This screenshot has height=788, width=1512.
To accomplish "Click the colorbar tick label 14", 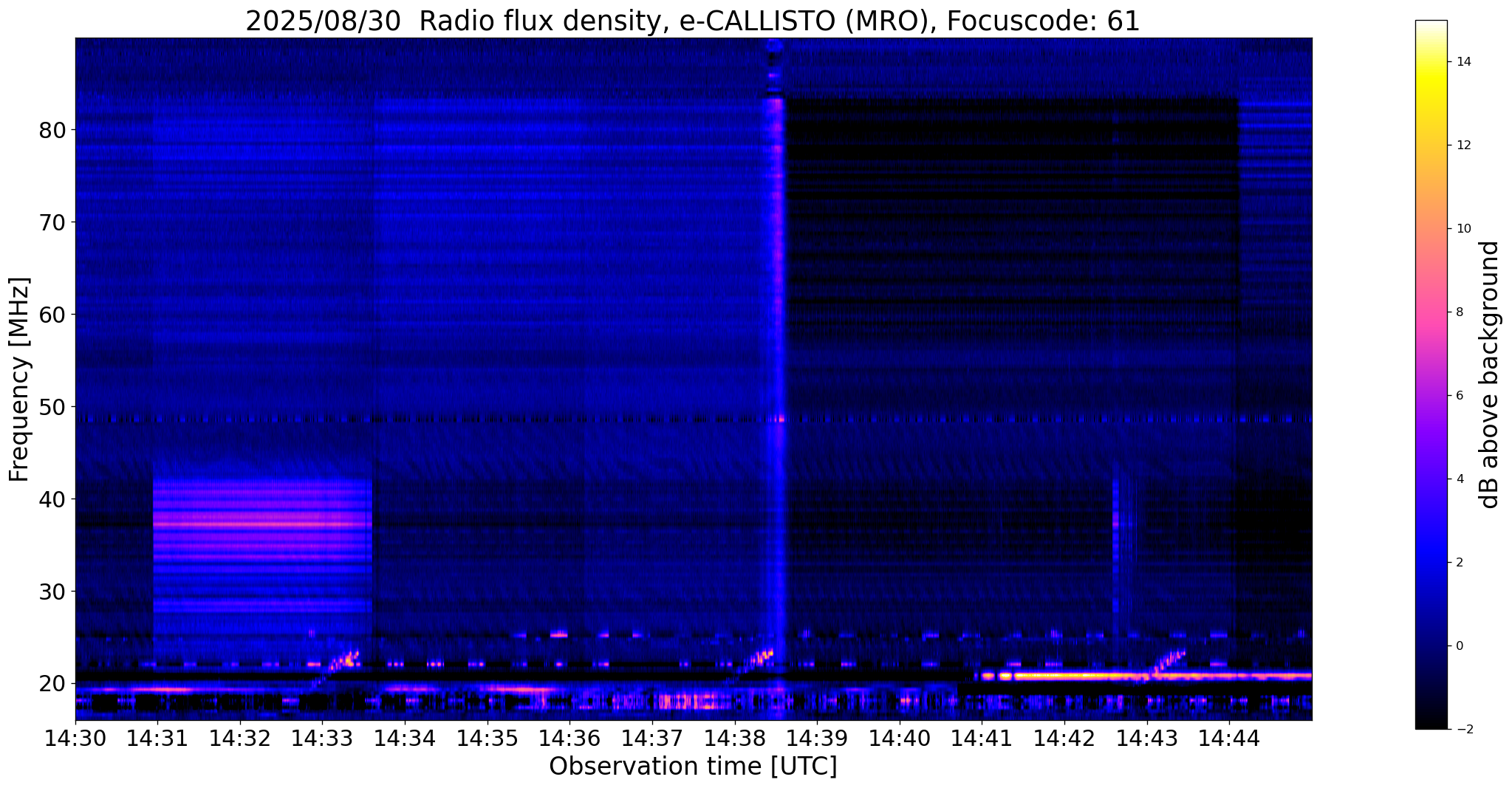I will [x=1464, y=62].
